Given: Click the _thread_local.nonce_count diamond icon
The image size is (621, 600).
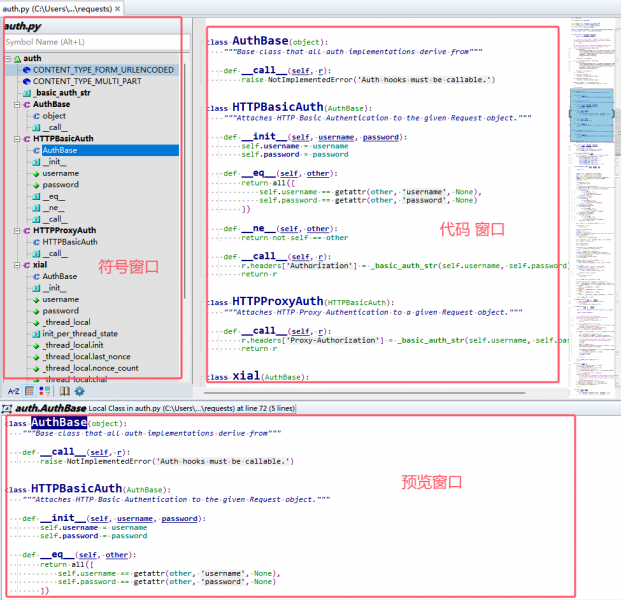Looking at the screenshot, I should [x=36, y=369].
